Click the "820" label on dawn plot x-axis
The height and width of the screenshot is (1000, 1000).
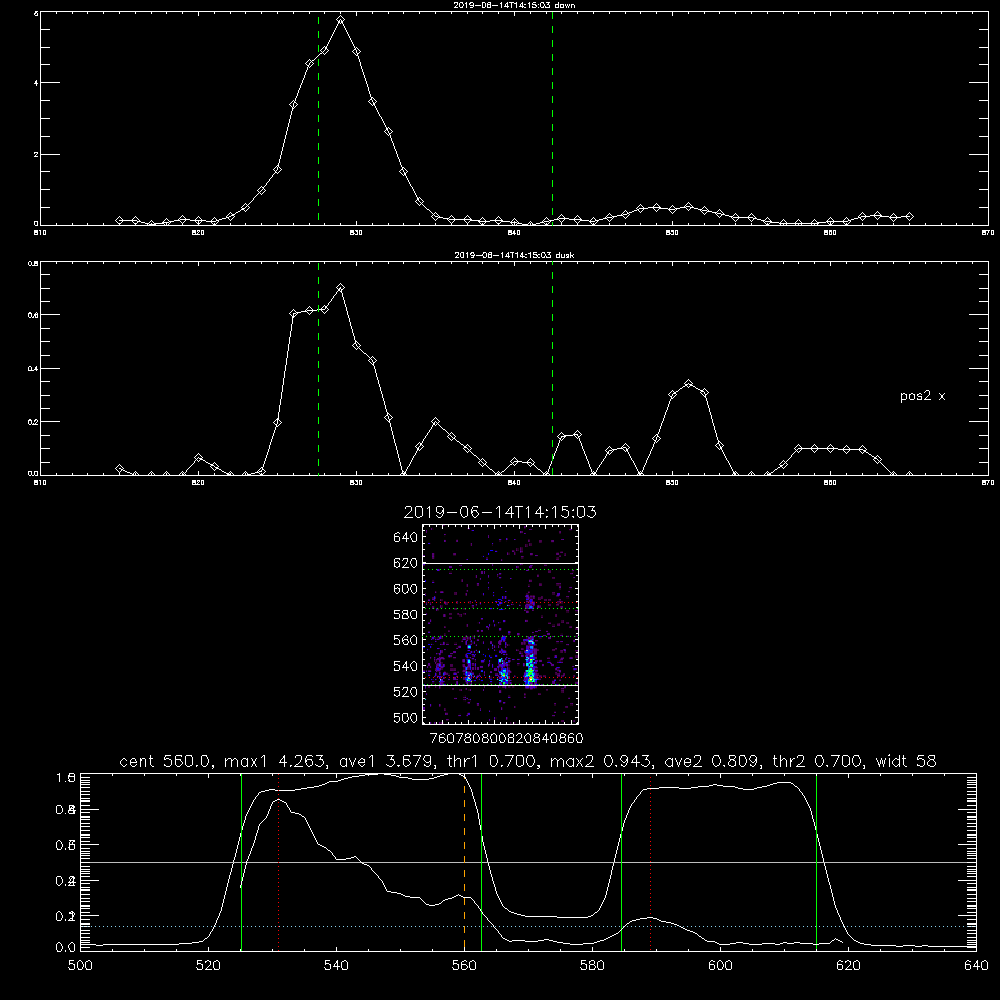click(x=198, y=233)
